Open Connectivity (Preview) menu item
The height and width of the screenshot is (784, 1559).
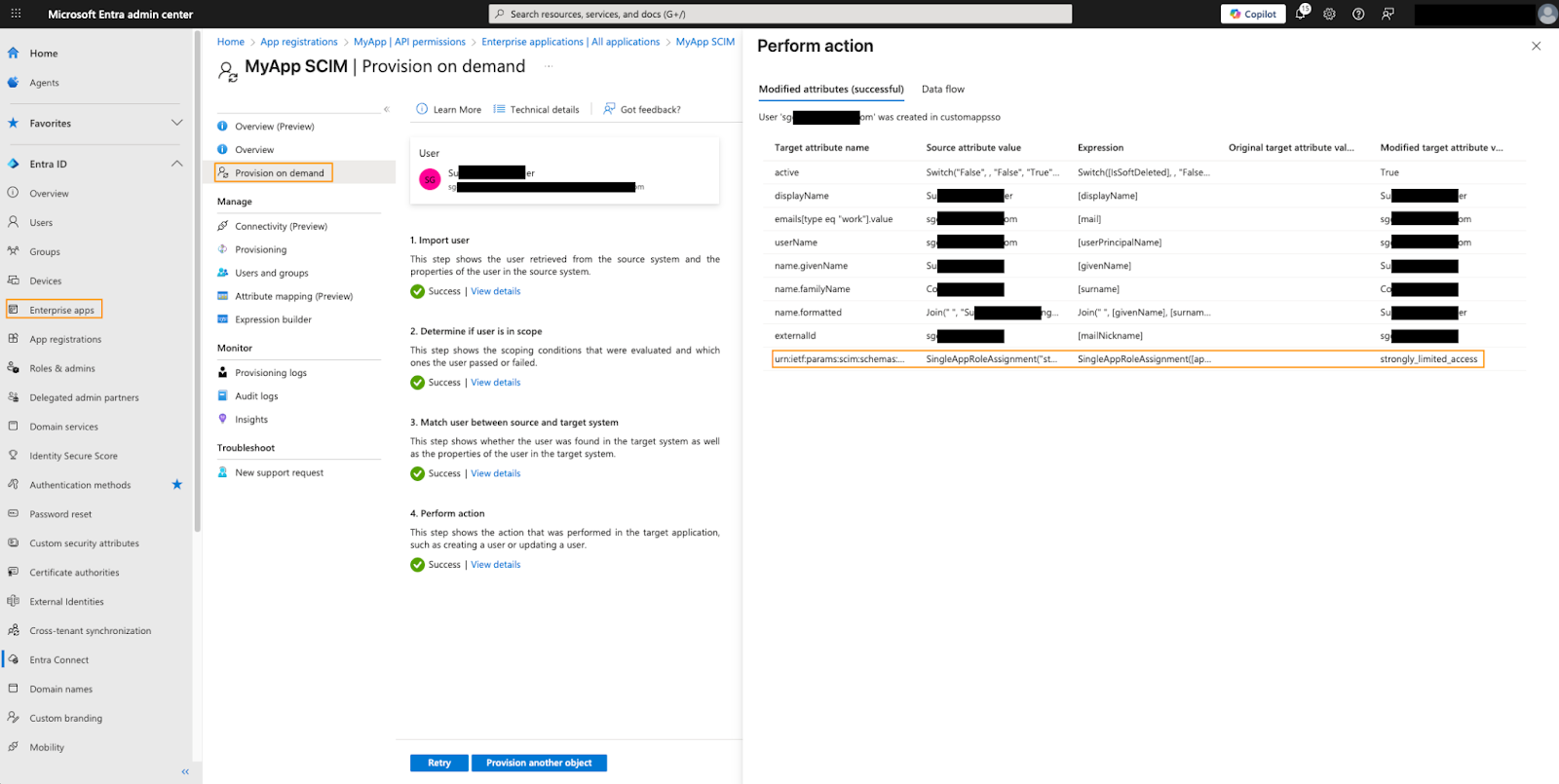(281, 227)
